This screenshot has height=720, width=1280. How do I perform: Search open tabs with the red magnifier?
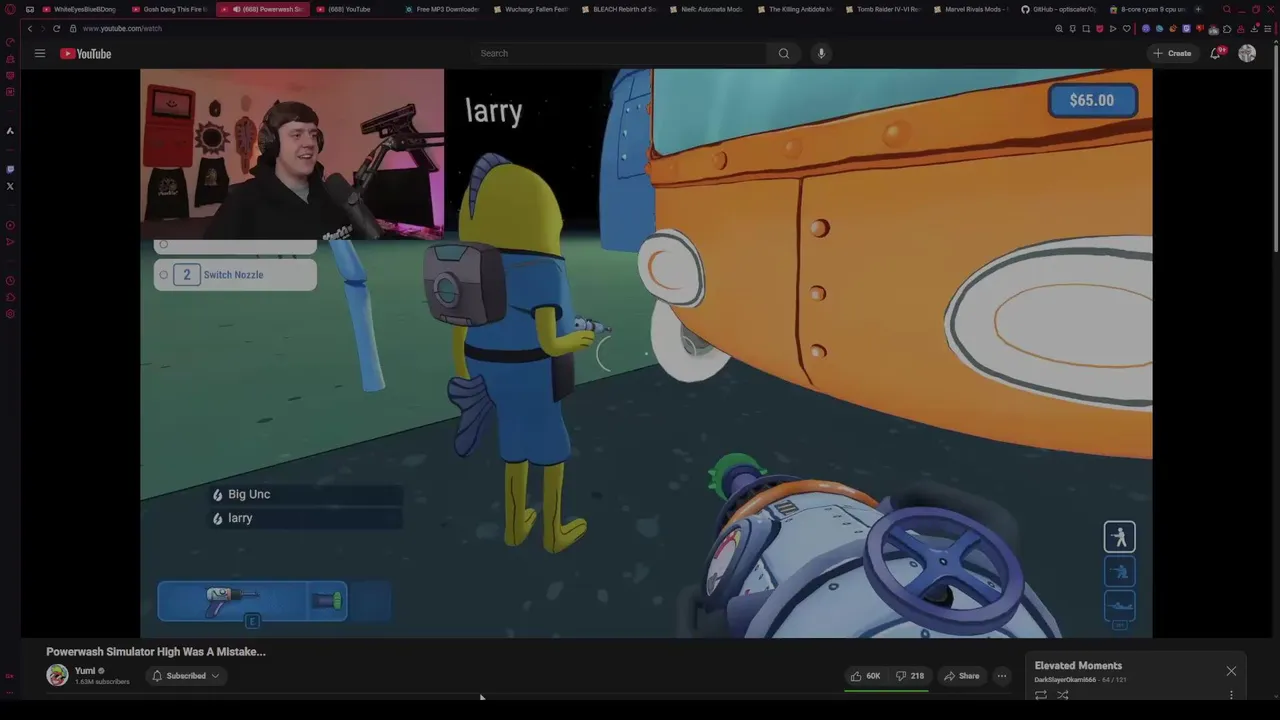click(1227, 9)
